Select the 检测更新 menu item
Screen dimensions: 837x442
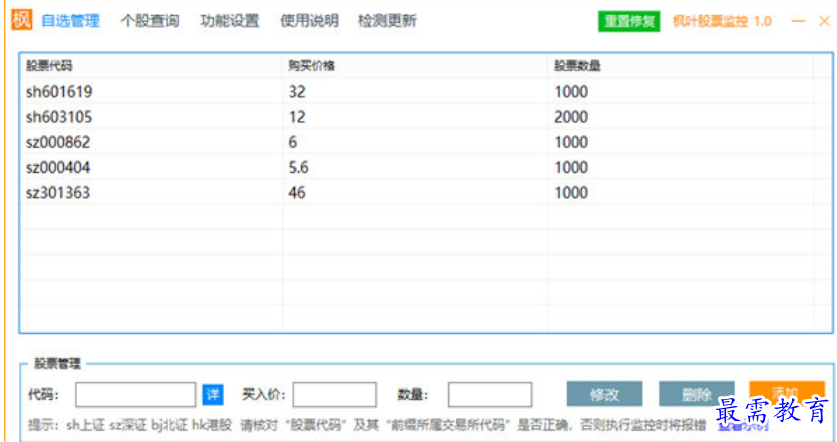387,21
